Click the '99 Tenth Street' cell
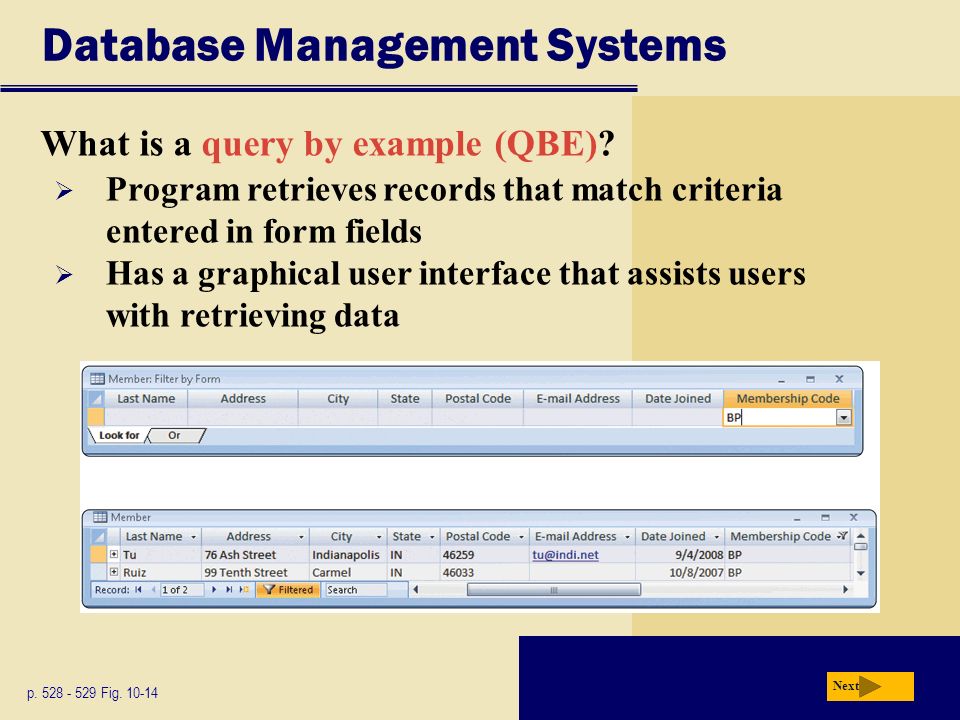The height and width of the screenshot is (720, 960). click(x=255, y=572)
